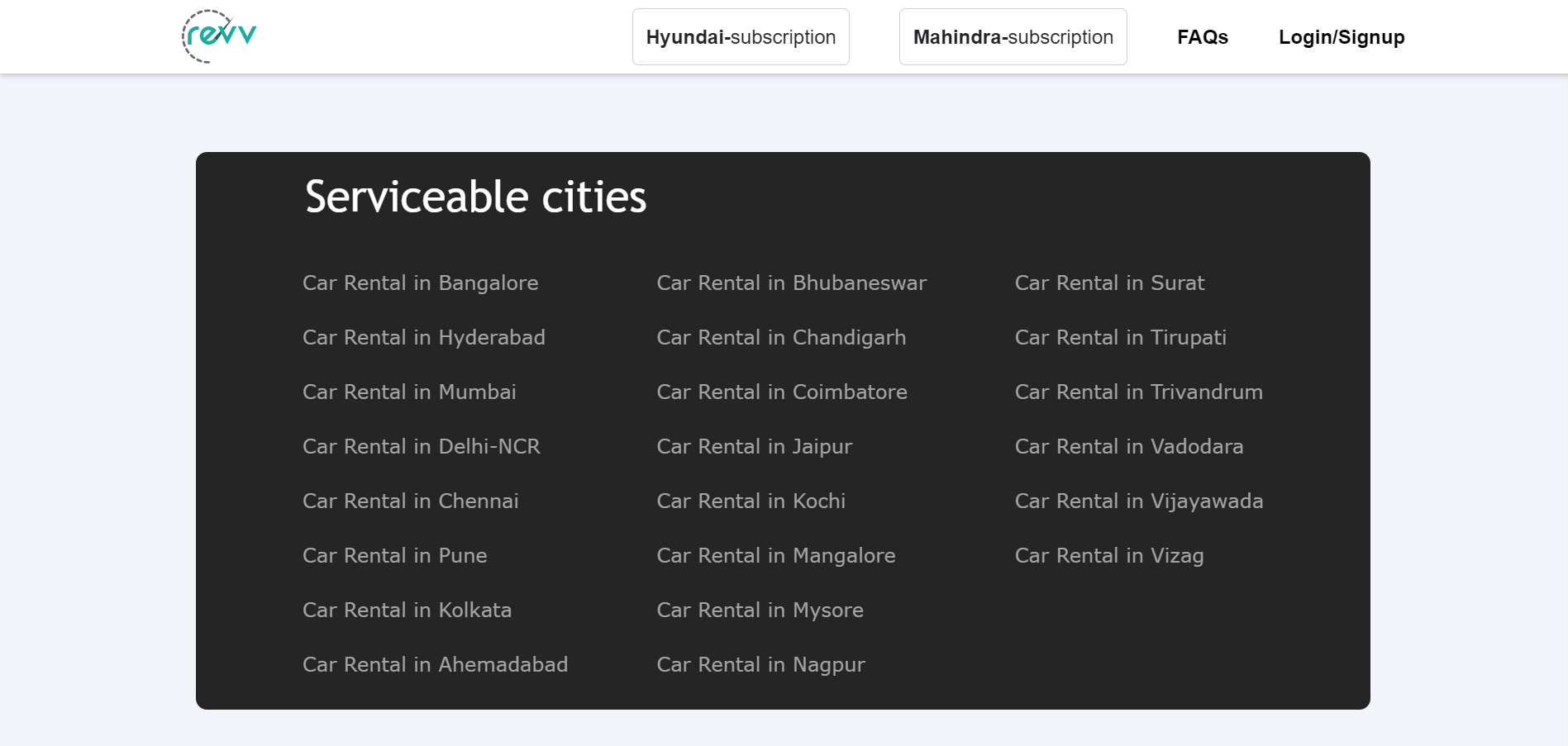Select Car Rental in Mumbai
This screenshot has height=746, width=1568.
[409, 392]
